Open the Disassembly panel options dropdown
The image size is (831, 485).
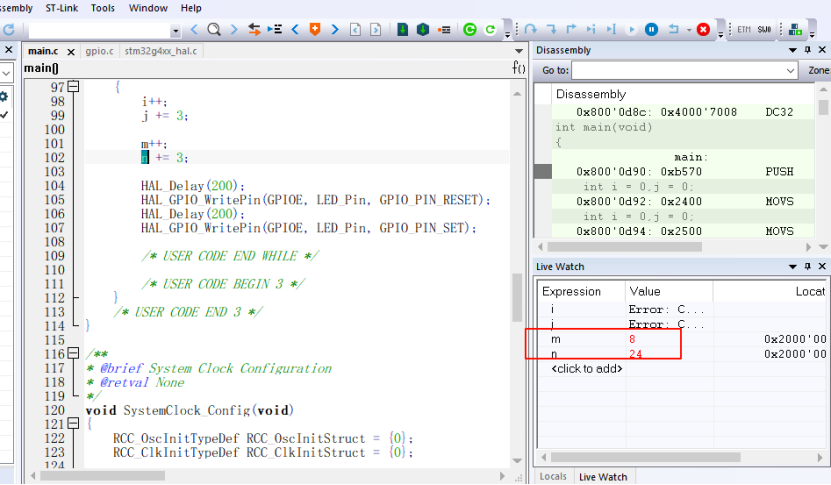point(793,50)
